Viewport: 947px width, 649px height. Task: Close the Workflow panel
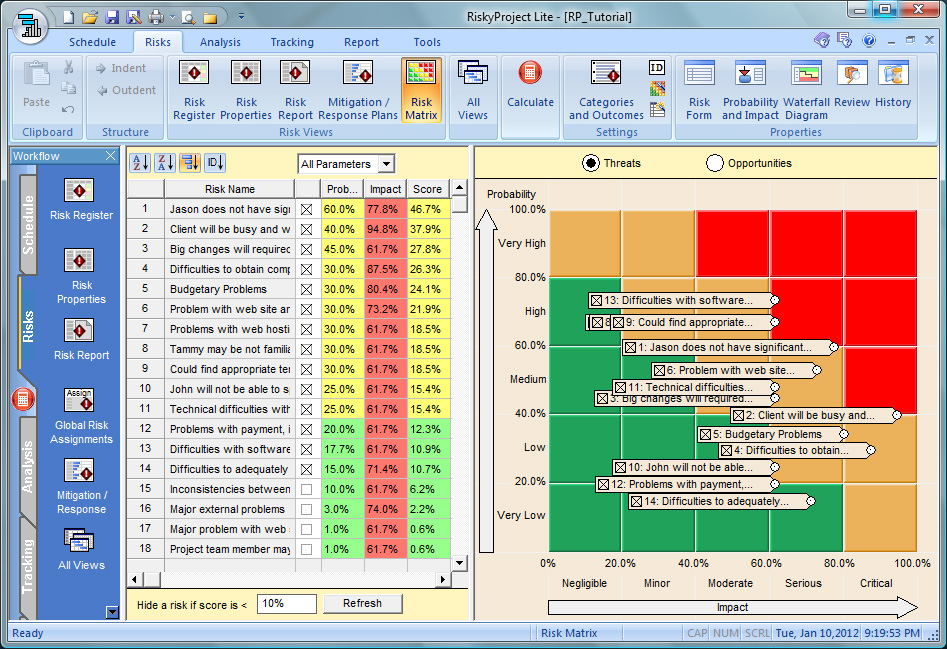click(111, 156)
